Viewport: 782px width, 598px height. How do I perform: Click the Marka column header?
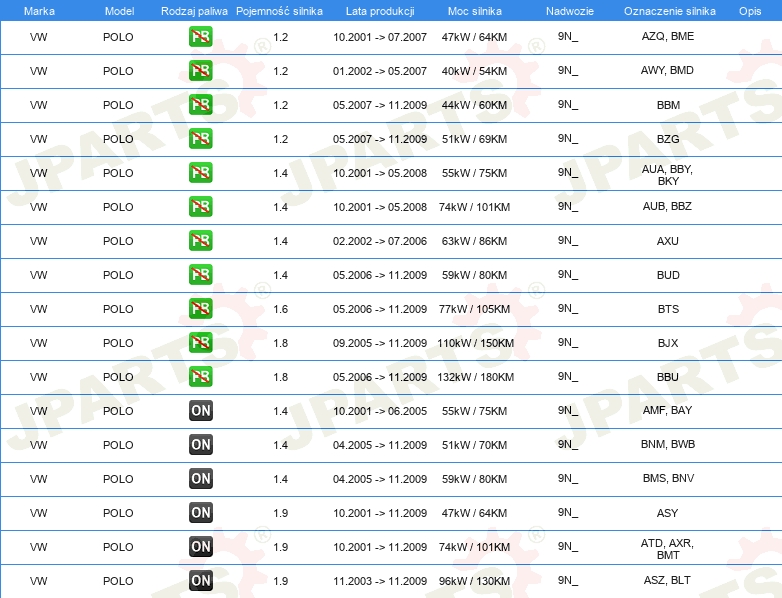point(39,11)
